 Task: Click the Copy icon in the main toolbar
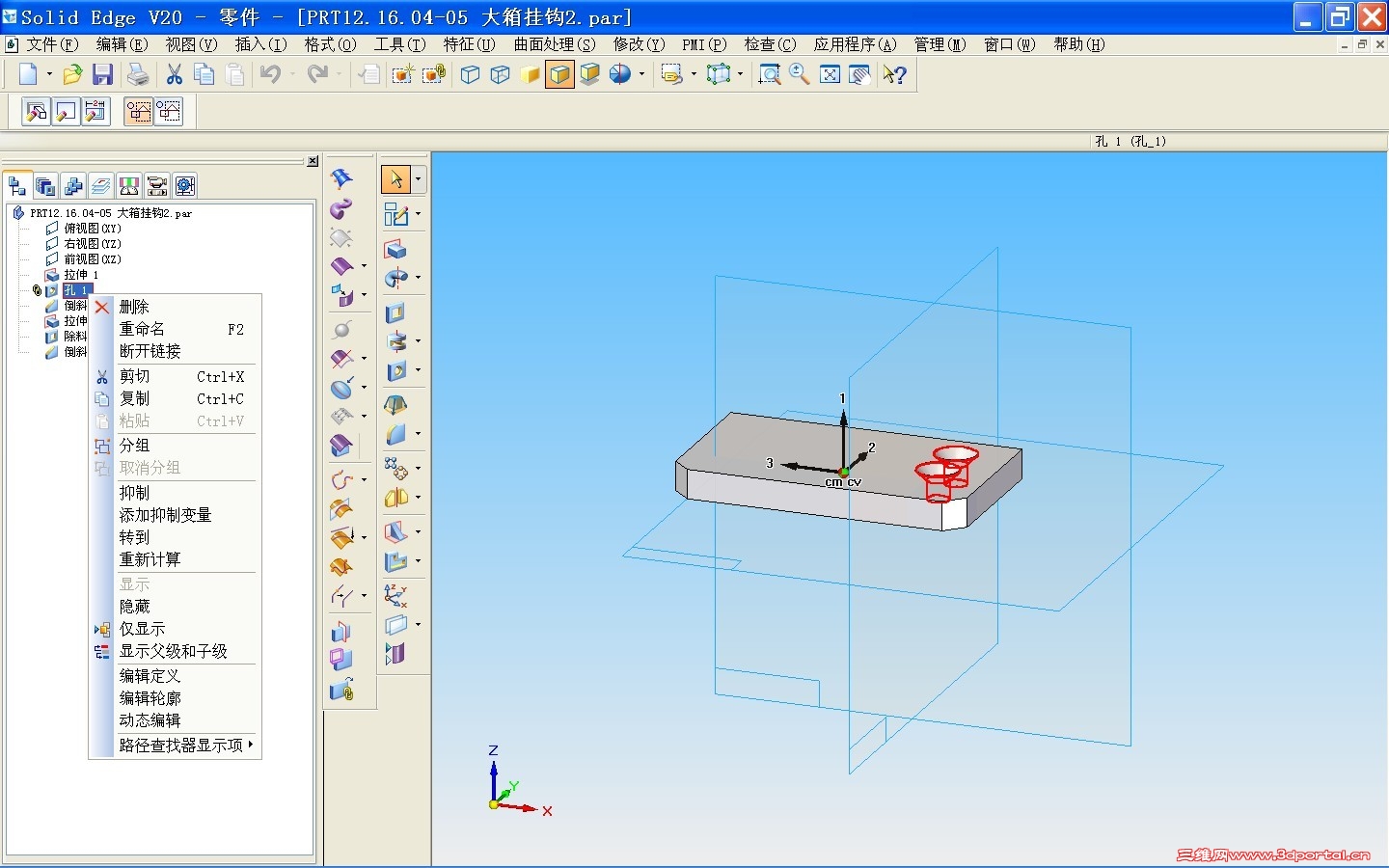point(204,74)
